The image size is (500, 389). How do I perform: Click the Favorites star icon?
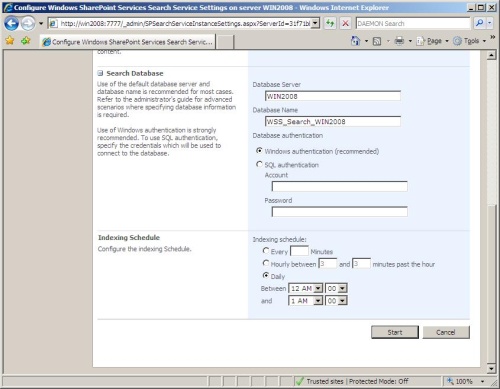10,41
